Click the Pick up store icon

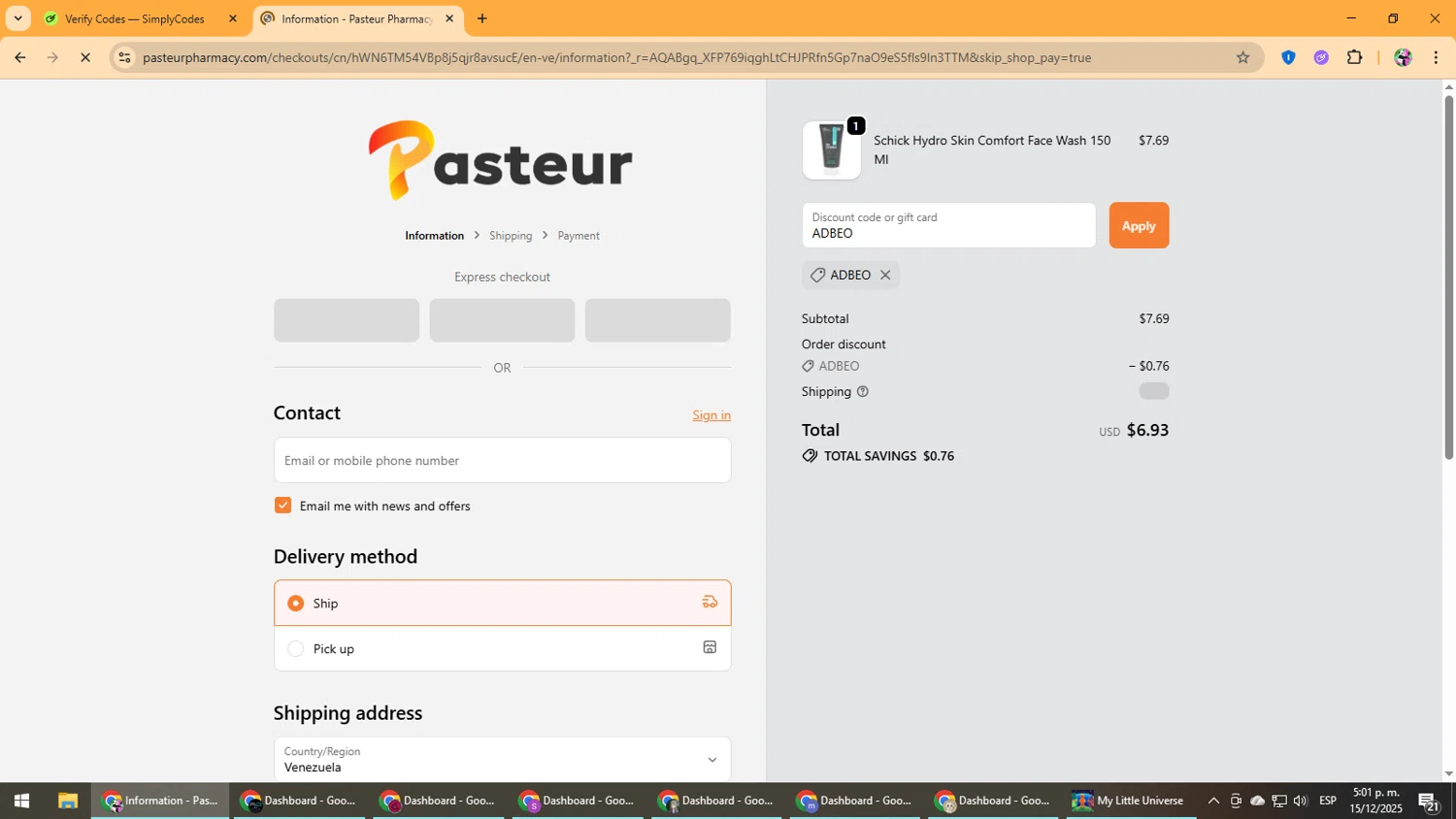710,647
